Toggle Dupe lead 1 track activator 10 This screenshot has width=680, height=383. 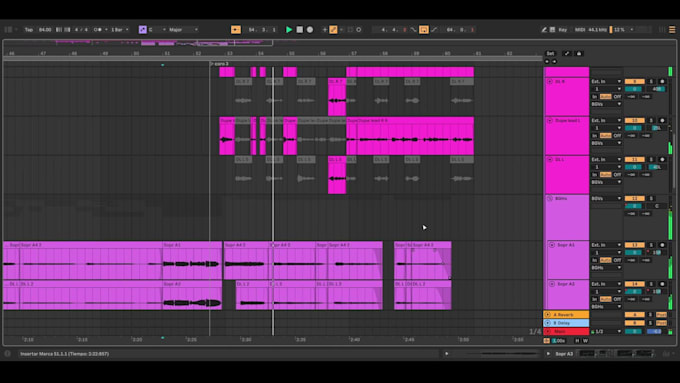[634, 121]
